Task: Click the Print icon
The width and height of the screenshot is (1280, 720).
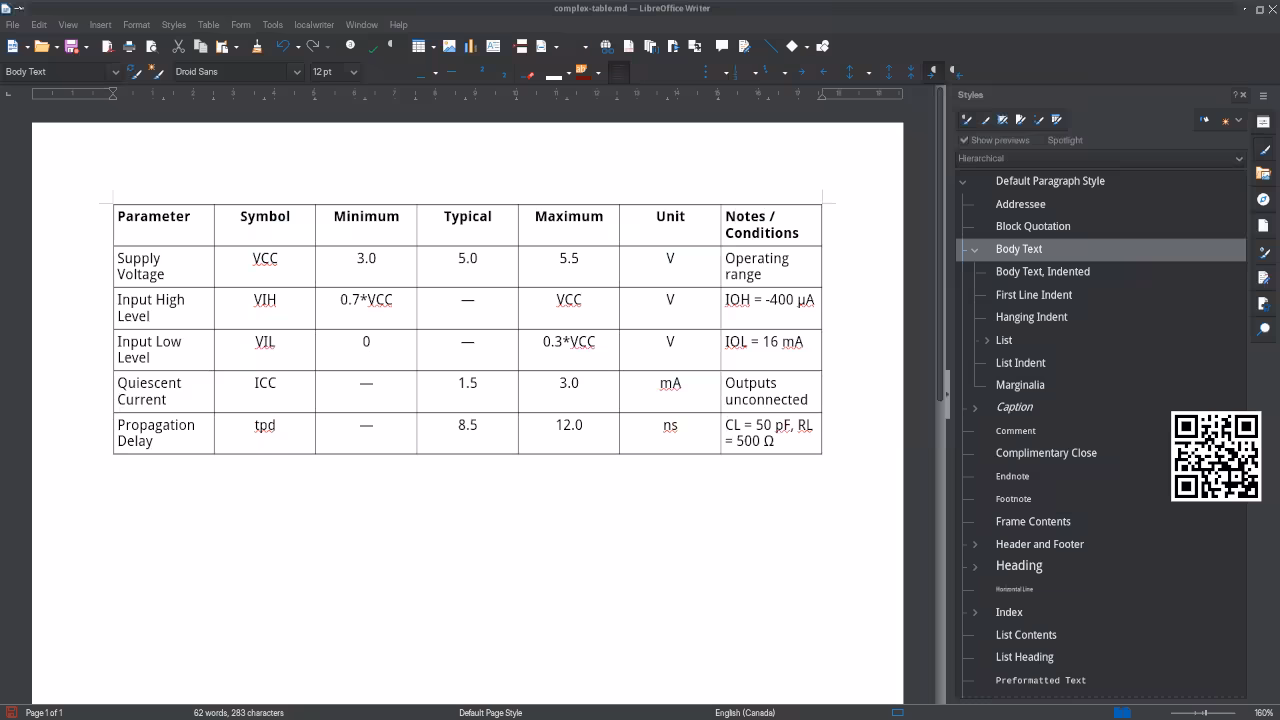Action: 129,46
